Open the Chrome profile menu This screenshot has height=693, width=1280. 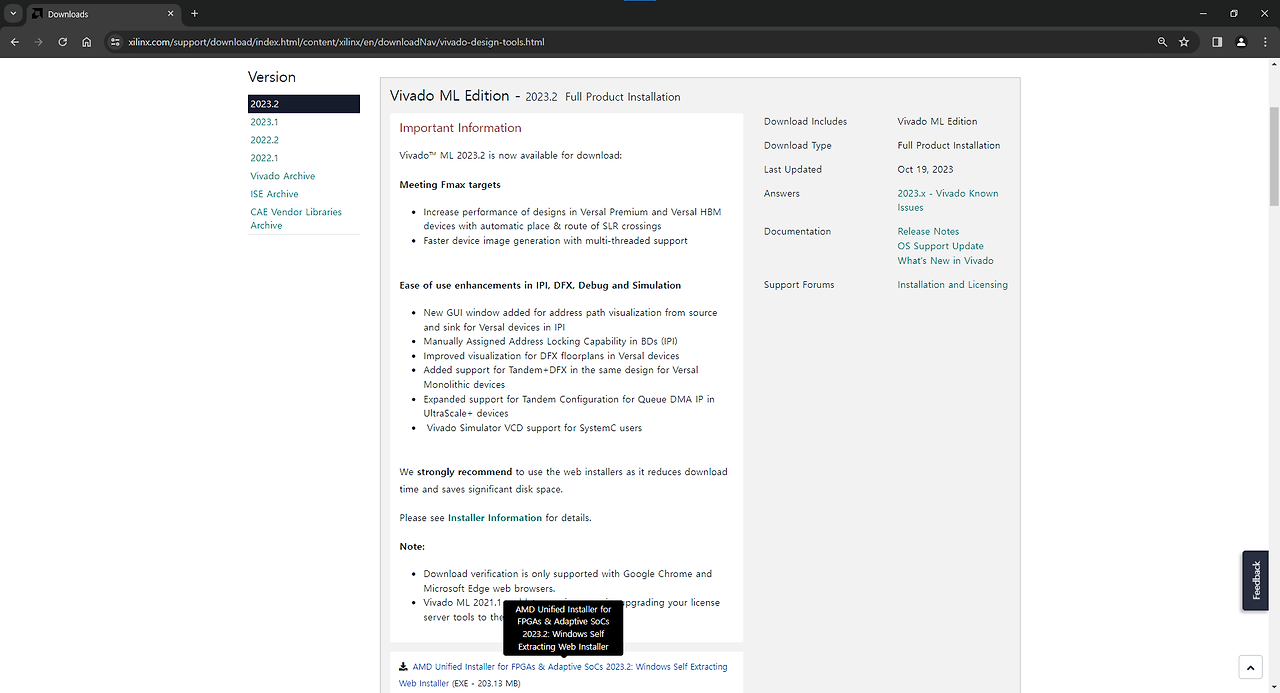[1241, 42]
